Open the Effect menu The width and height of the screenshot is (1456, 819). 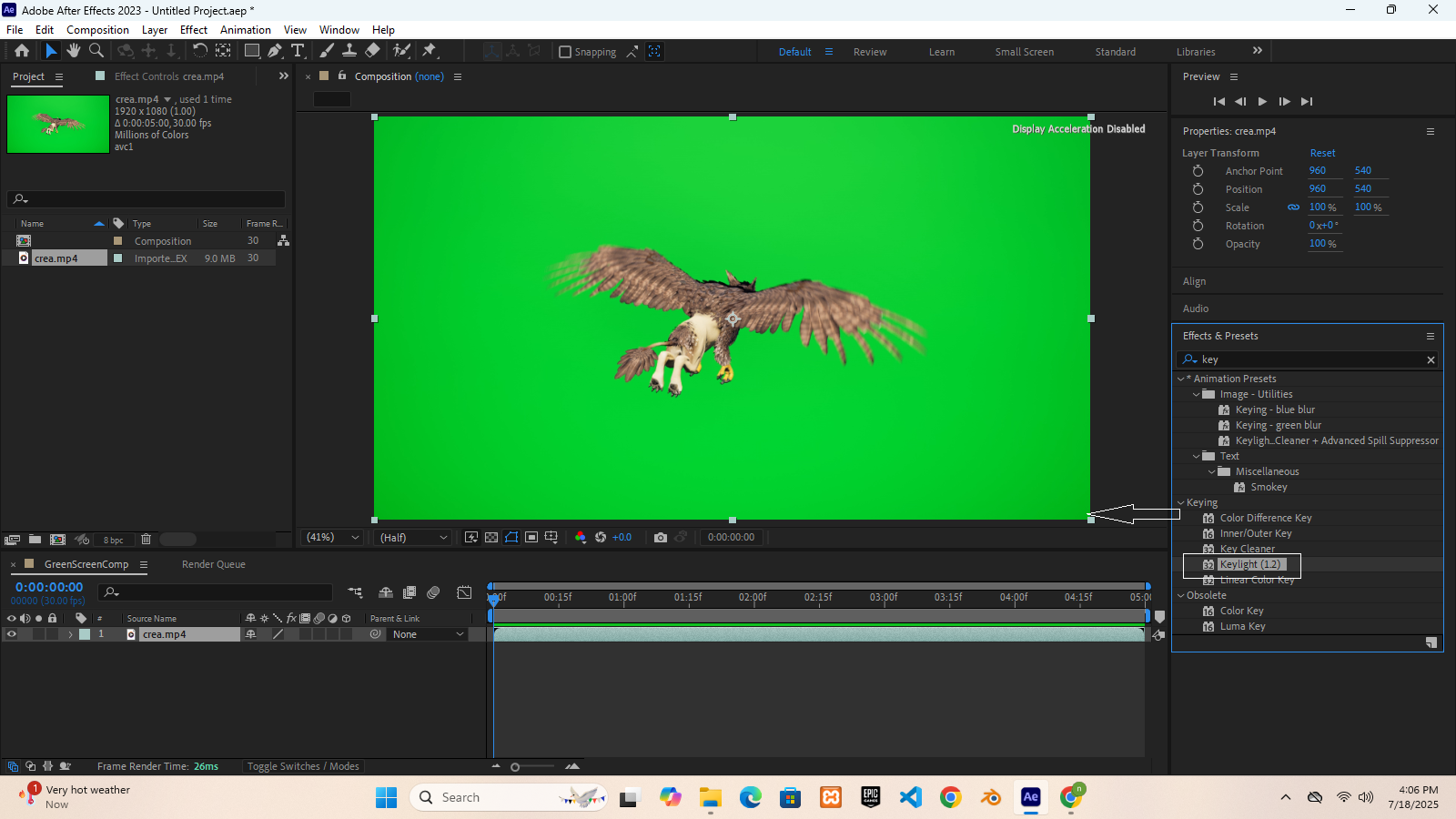click(x=194, y=29)
